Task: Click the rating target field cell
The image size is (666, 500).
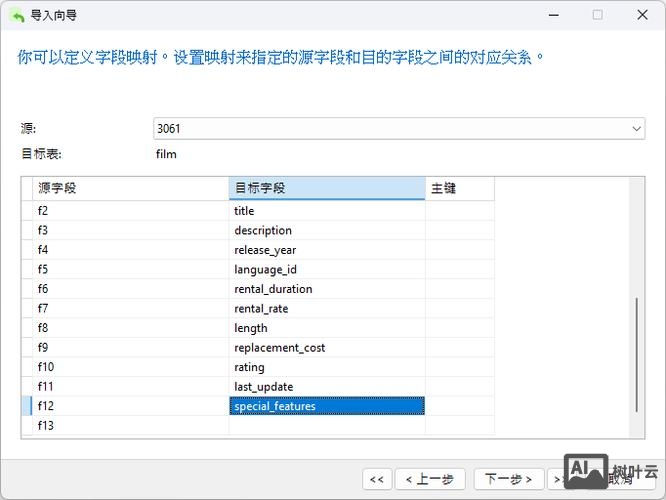Action: tap(327, 367)
